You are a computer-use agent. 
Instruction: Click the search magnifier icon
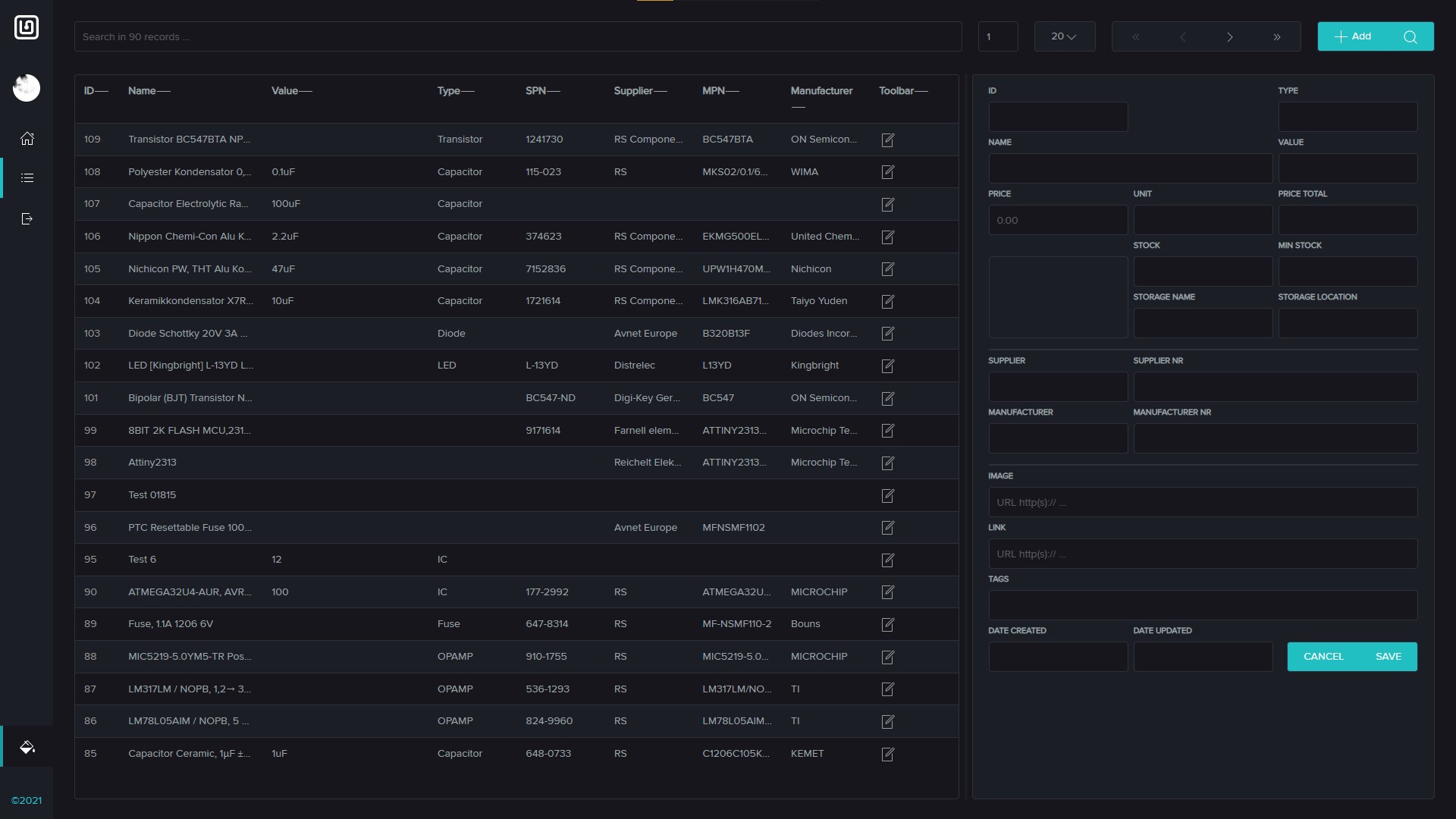point(1410,36)
